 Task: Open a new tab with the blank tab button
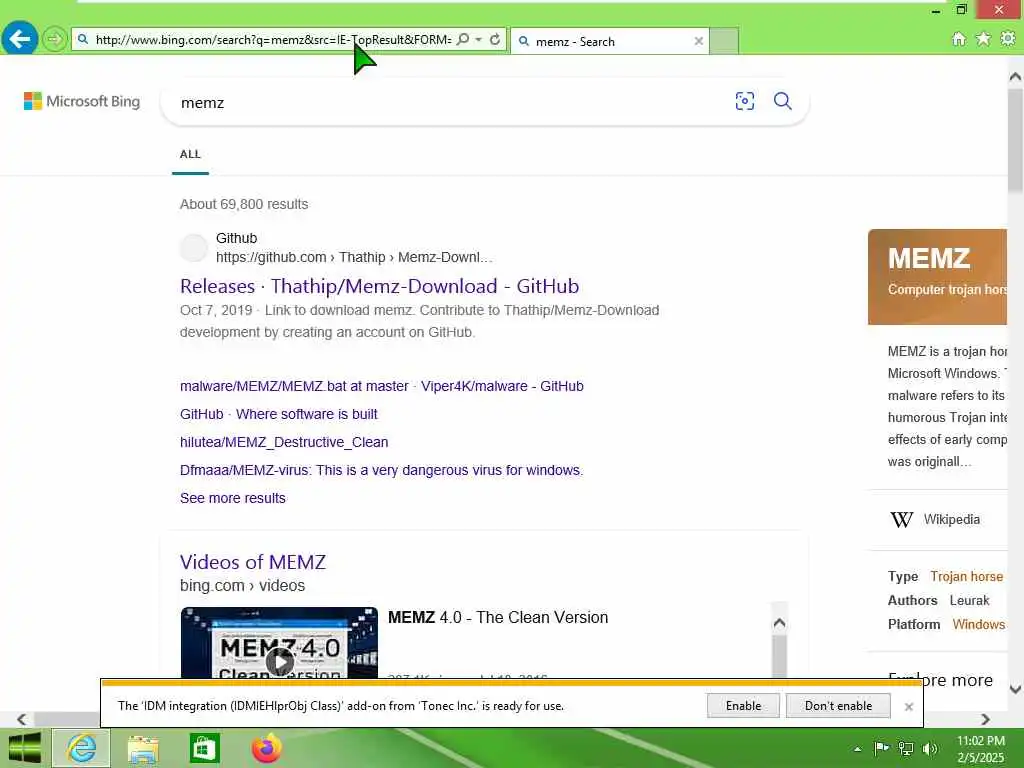point(724,41)
